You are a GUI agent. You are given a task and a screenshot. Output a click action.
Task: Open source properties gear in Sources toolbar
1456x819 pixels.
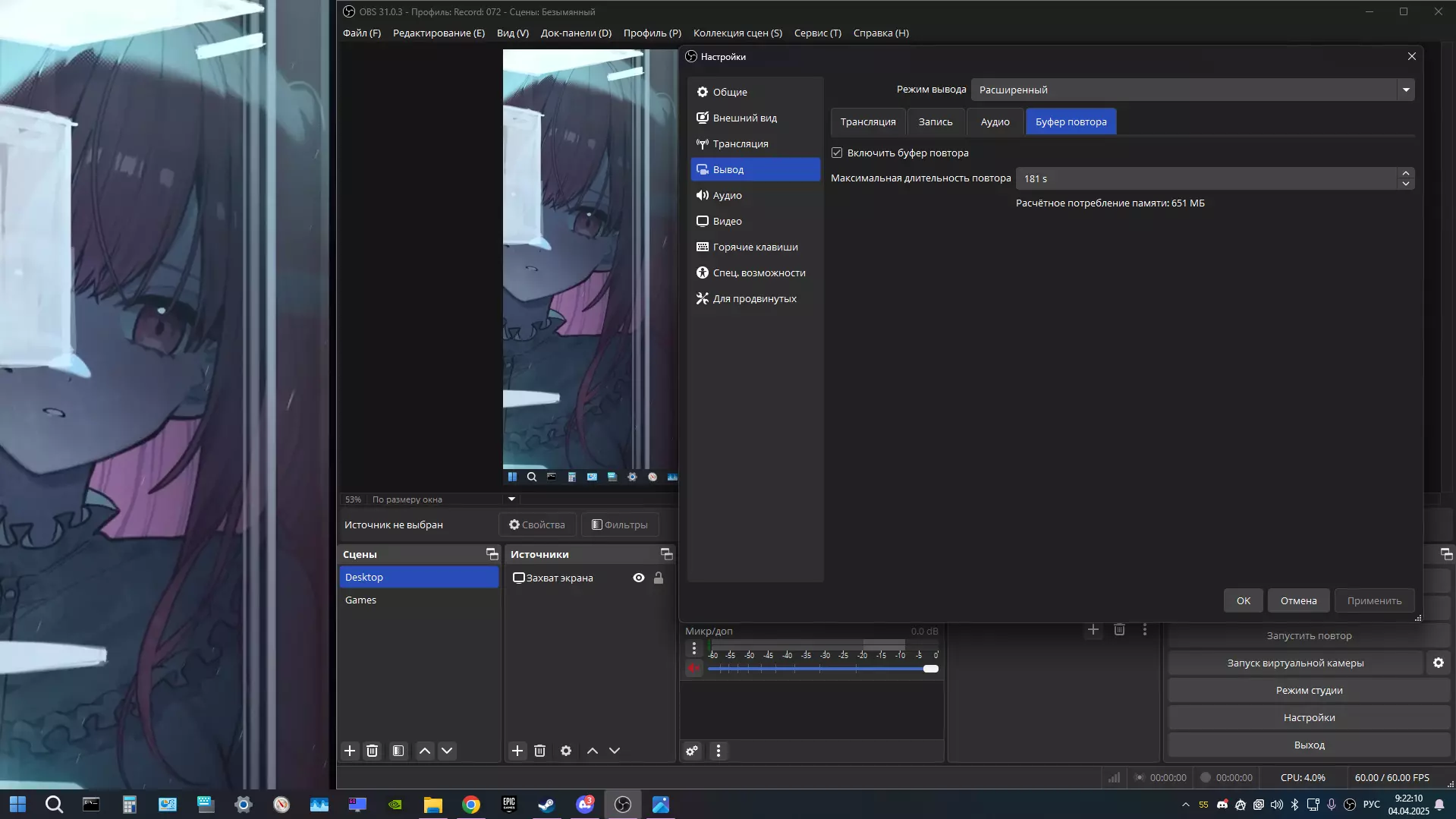pyautogui.click(x=565, y=751)
